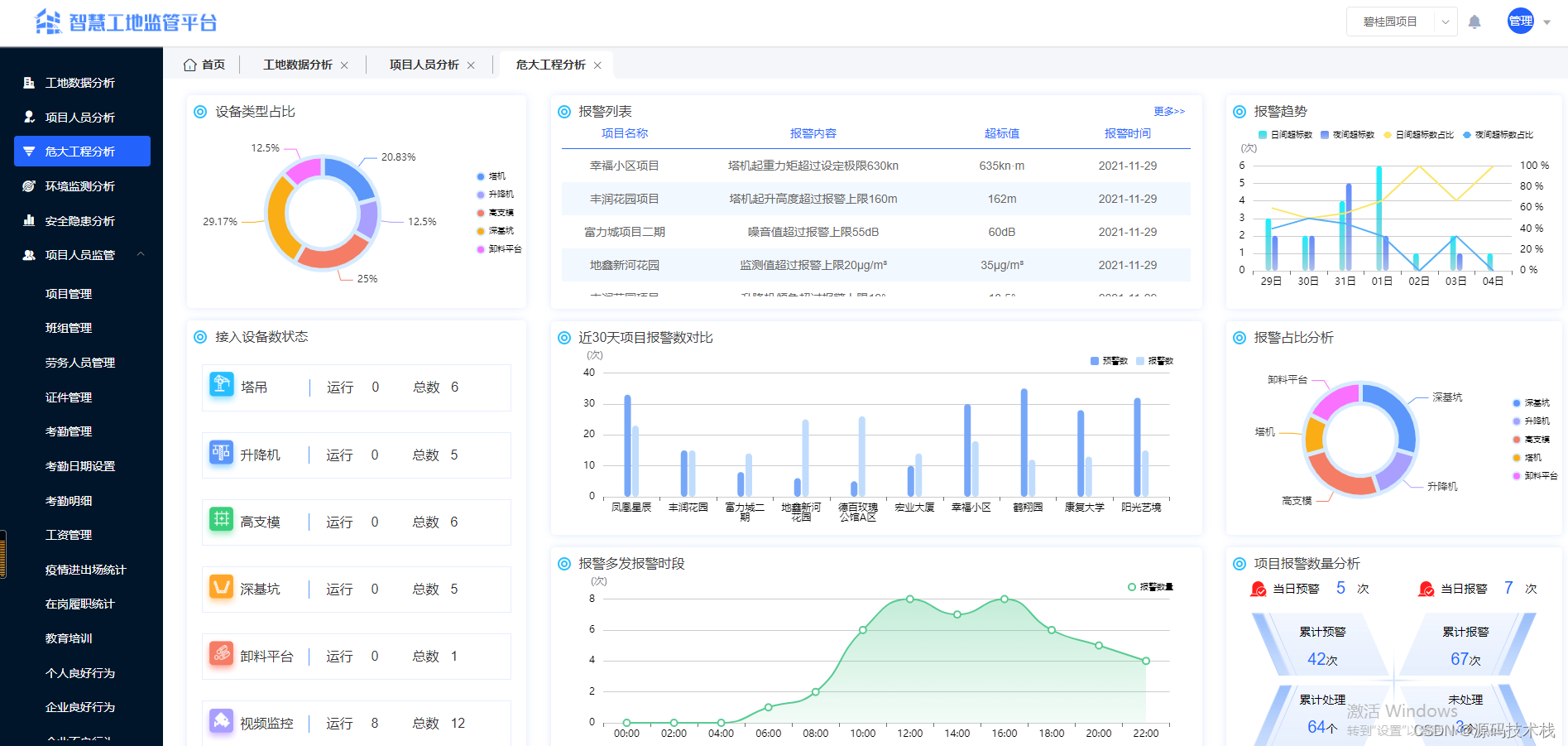The image size is (1568, 746).
Task: Open 考勤管理 in the sidebar
Action: 69,431
